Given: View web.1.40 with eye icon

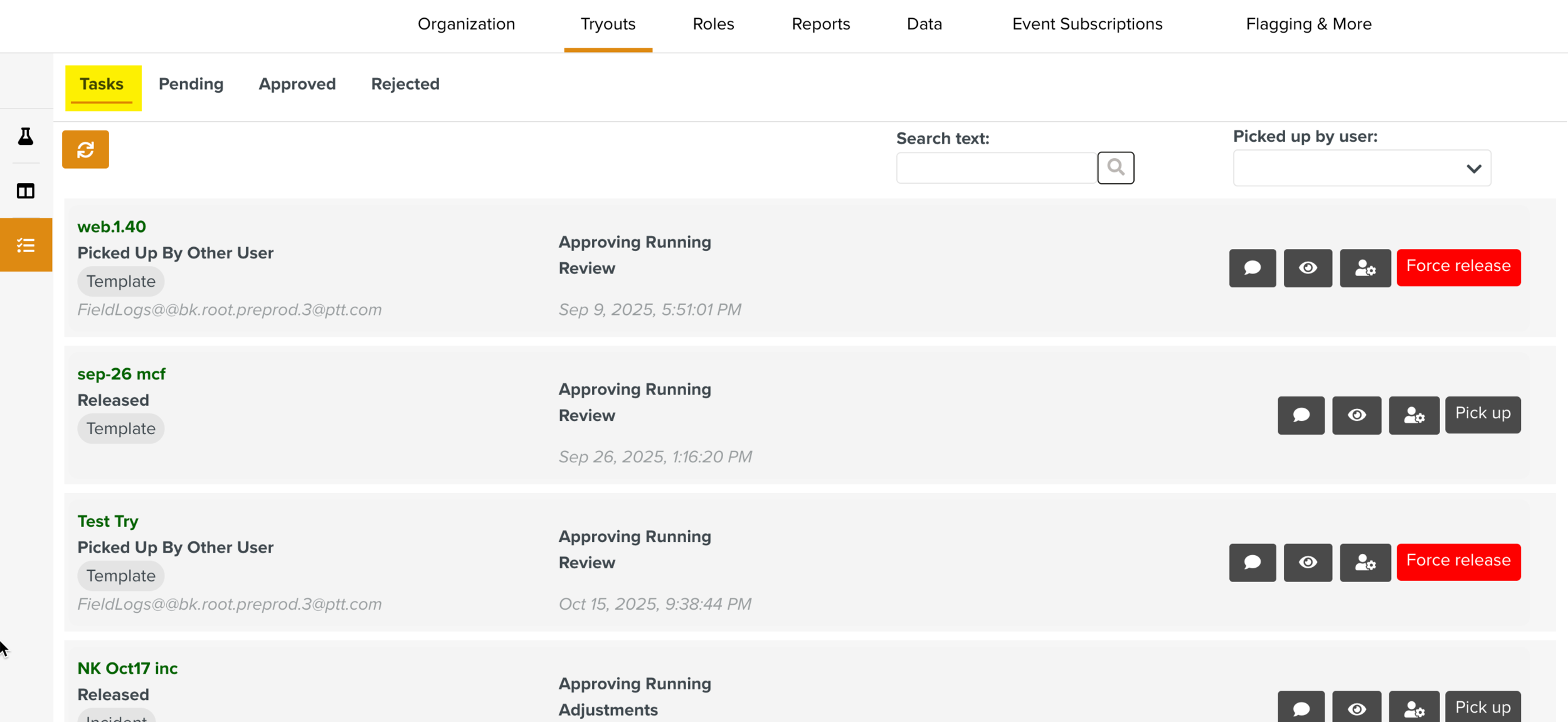Looking at the screenshot, I should tap(1307, 268).
